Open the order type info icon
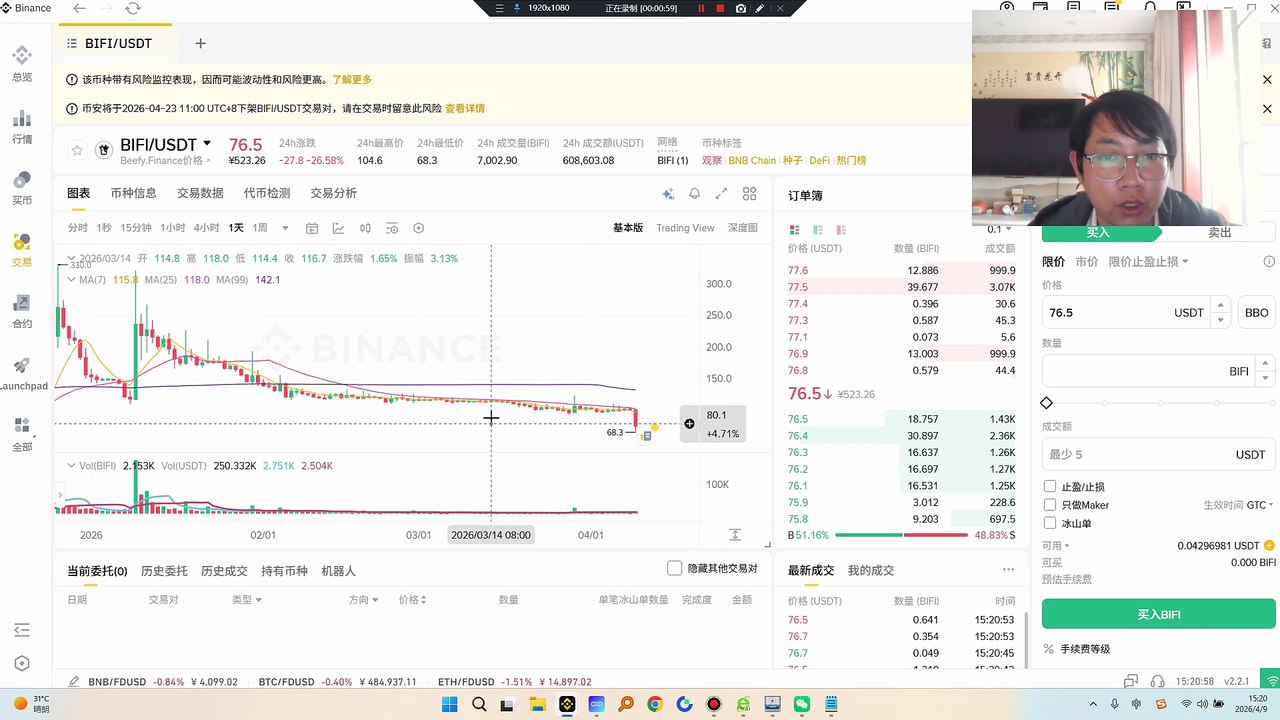The height and width of the screenshot is (720, 1280). [x=1269, y=262]
